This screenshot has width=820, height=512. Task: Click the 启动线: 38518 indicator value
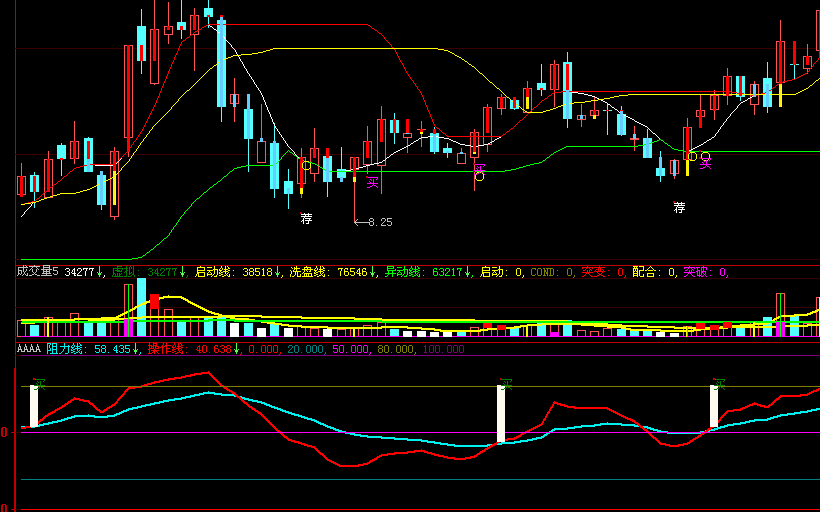click(238, 272)
